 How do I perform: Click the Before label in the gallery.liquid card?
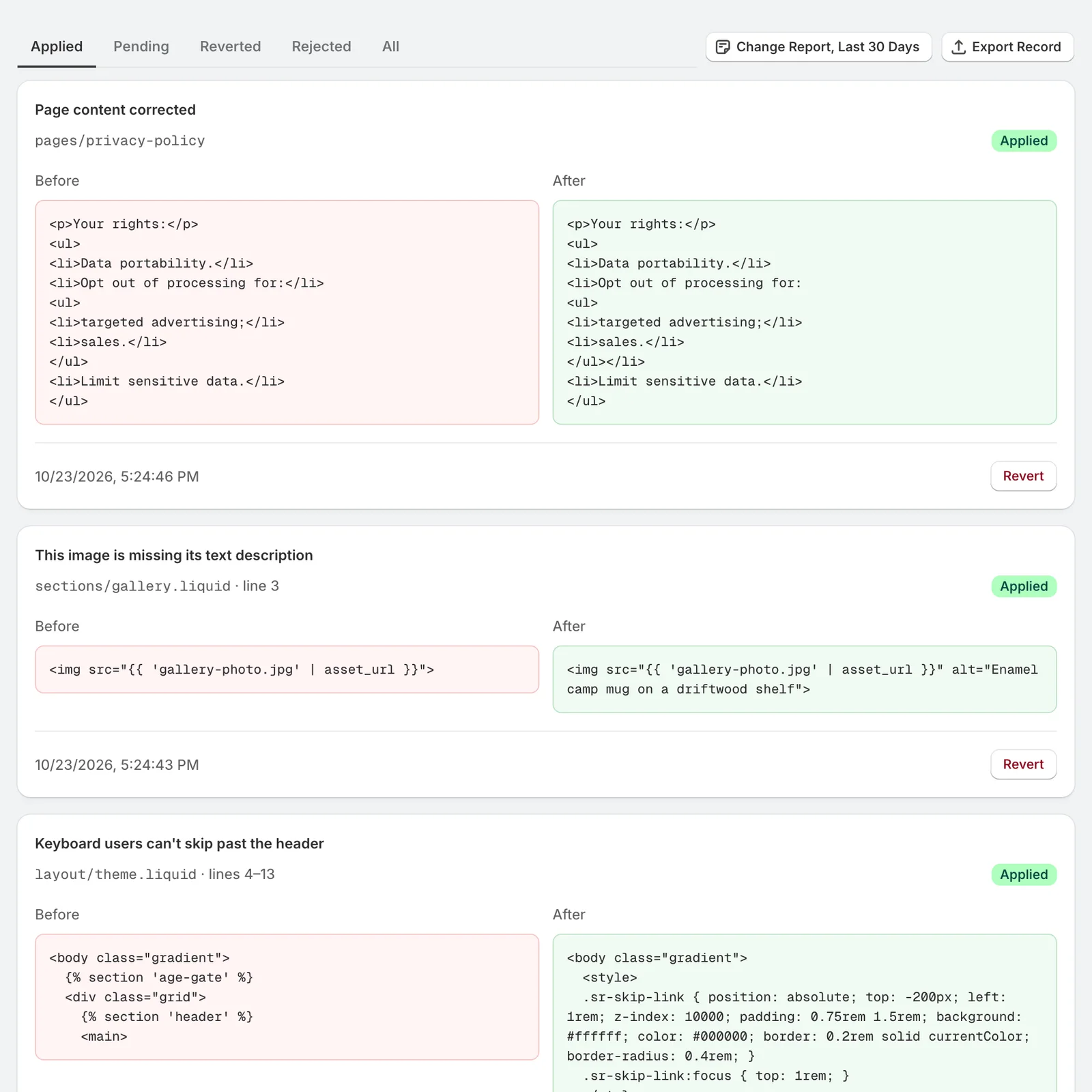(x=57, y=626)
